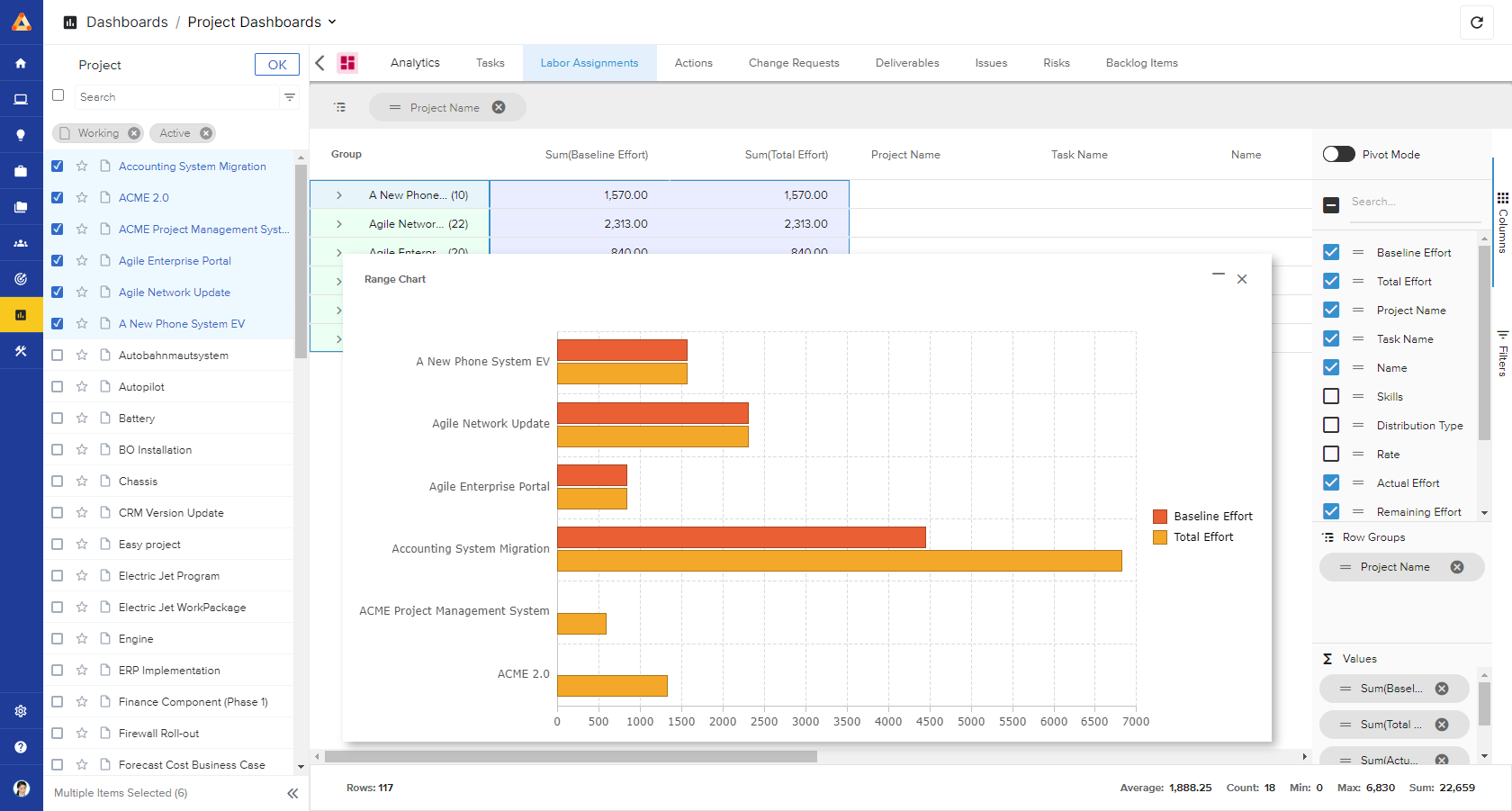This screenshot has width=1512, height=811.
Task: Switch to the Deliverables tab
Action: 907,63
